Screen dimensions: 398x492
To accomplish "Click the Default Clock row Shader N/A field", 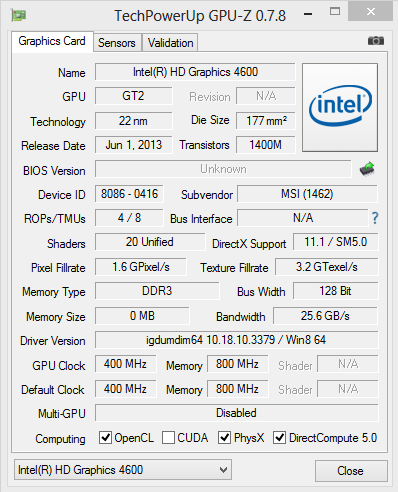I will (348, 389).
